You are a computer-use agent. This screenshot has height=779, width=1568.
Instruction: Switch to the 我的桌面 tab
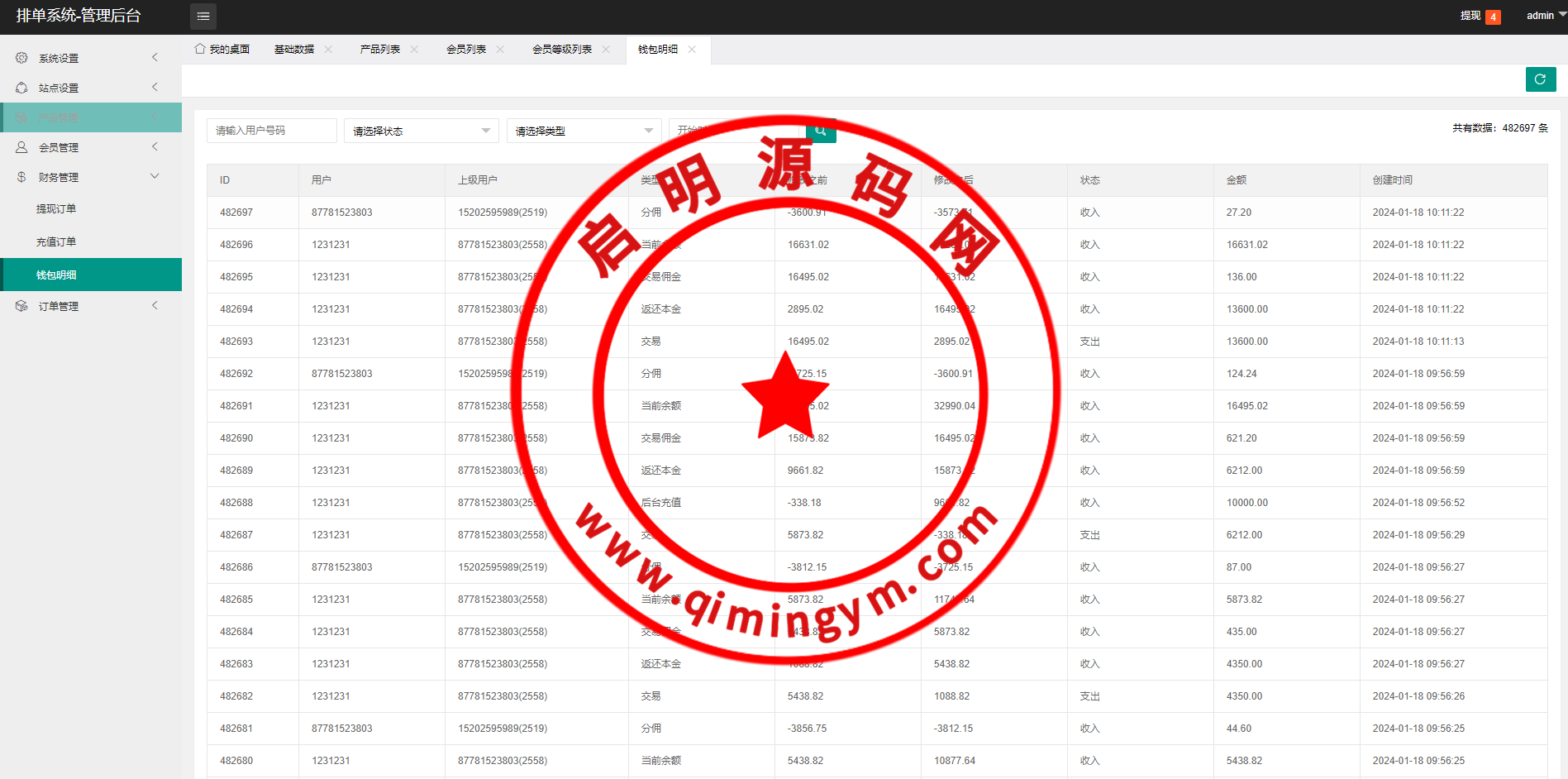coord(222,50)
